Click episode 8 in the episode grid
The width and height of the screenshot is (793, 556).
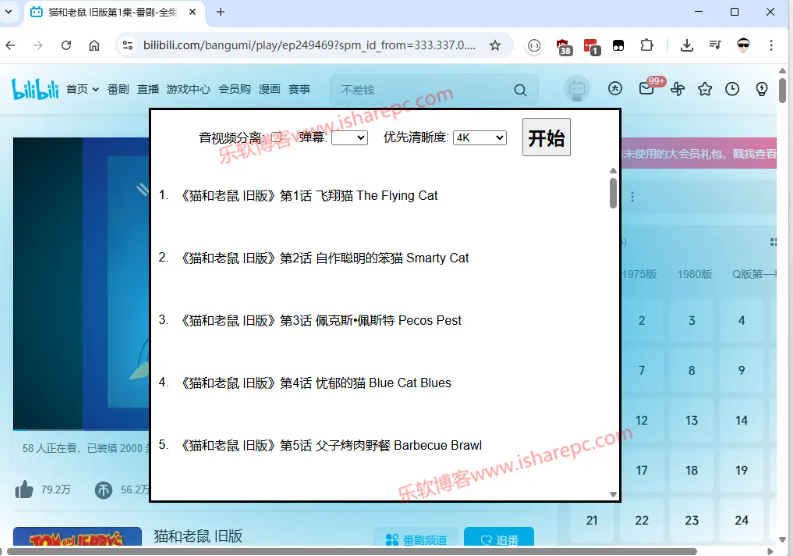click(x=691, y=371)
